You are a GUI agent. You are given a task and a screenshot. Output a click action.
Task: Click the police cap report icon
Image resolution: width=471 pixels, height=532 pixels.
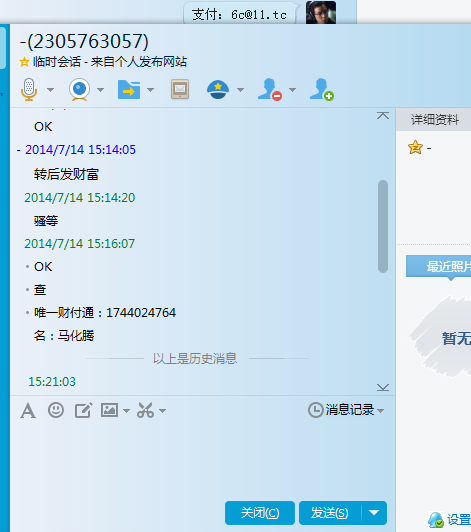[x=218, y=90]
